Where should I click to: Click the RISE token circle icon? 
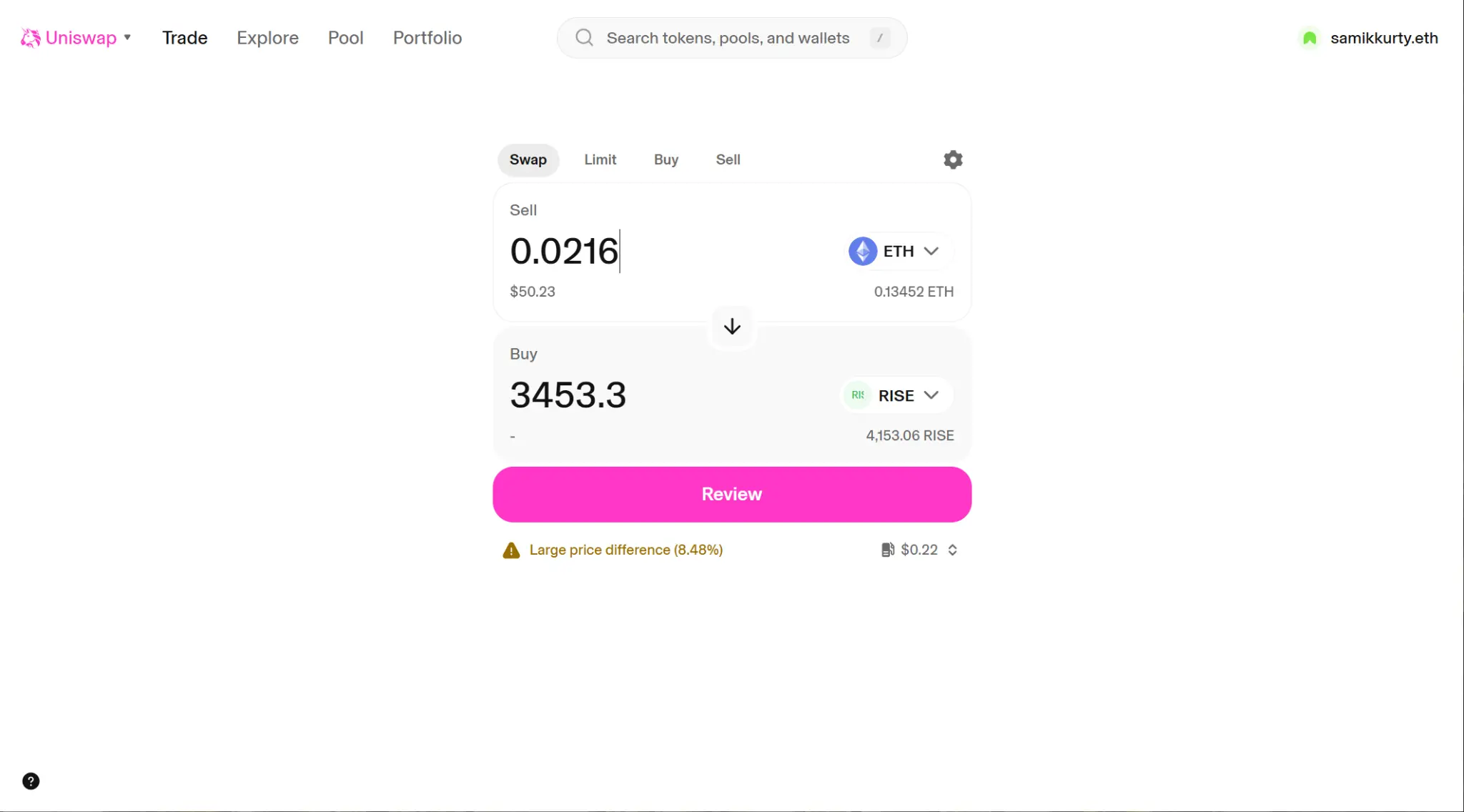tap(857, 395)
